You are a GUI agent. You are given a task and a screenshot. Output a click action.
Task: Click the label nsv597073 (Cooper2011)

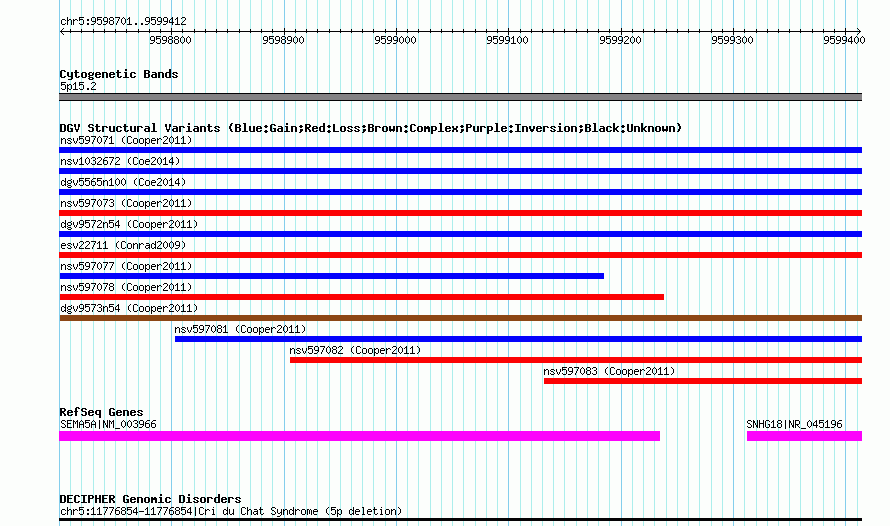tap(126, 203)
